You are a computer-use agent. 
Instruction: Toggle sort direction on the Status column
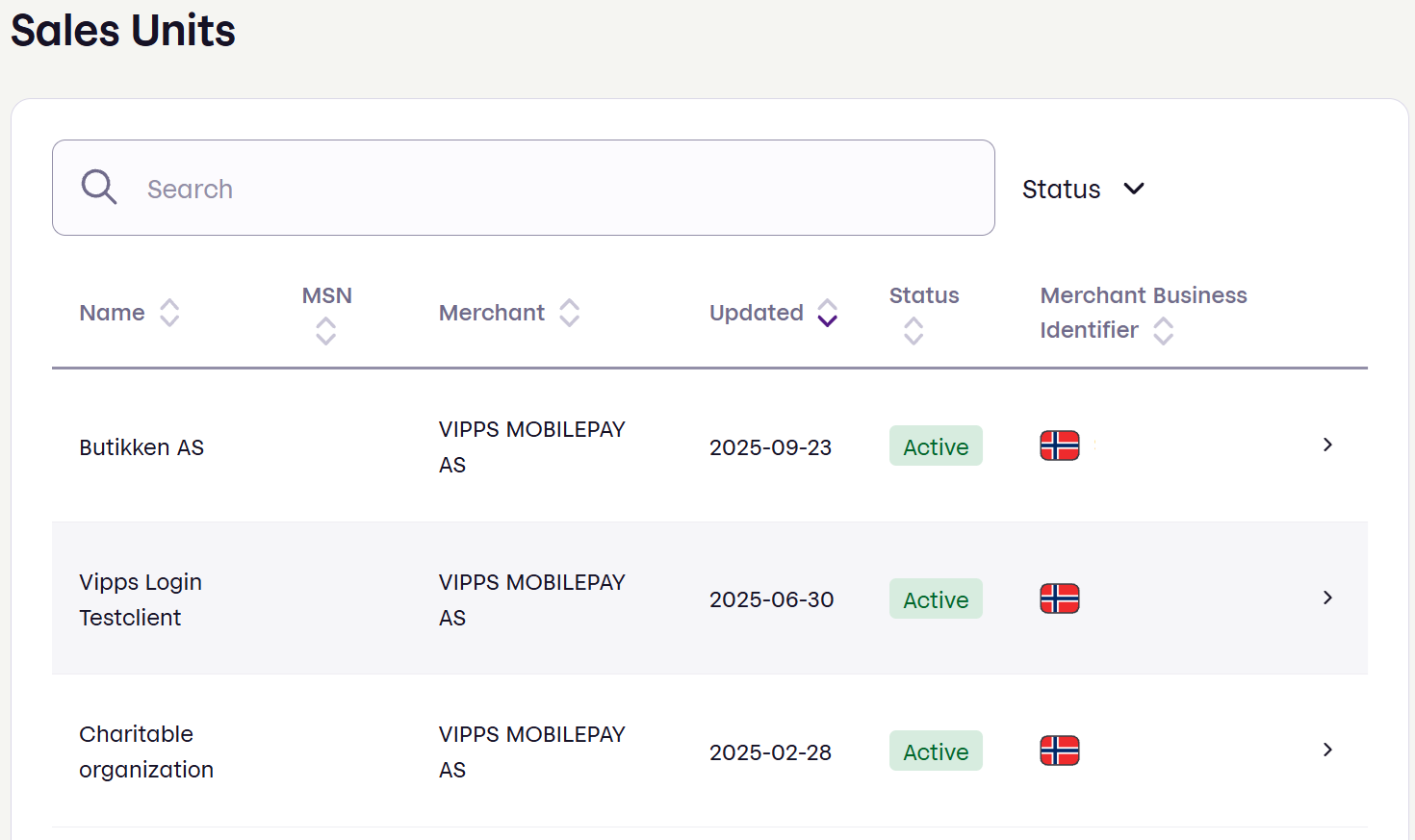(x=913, y=330)
